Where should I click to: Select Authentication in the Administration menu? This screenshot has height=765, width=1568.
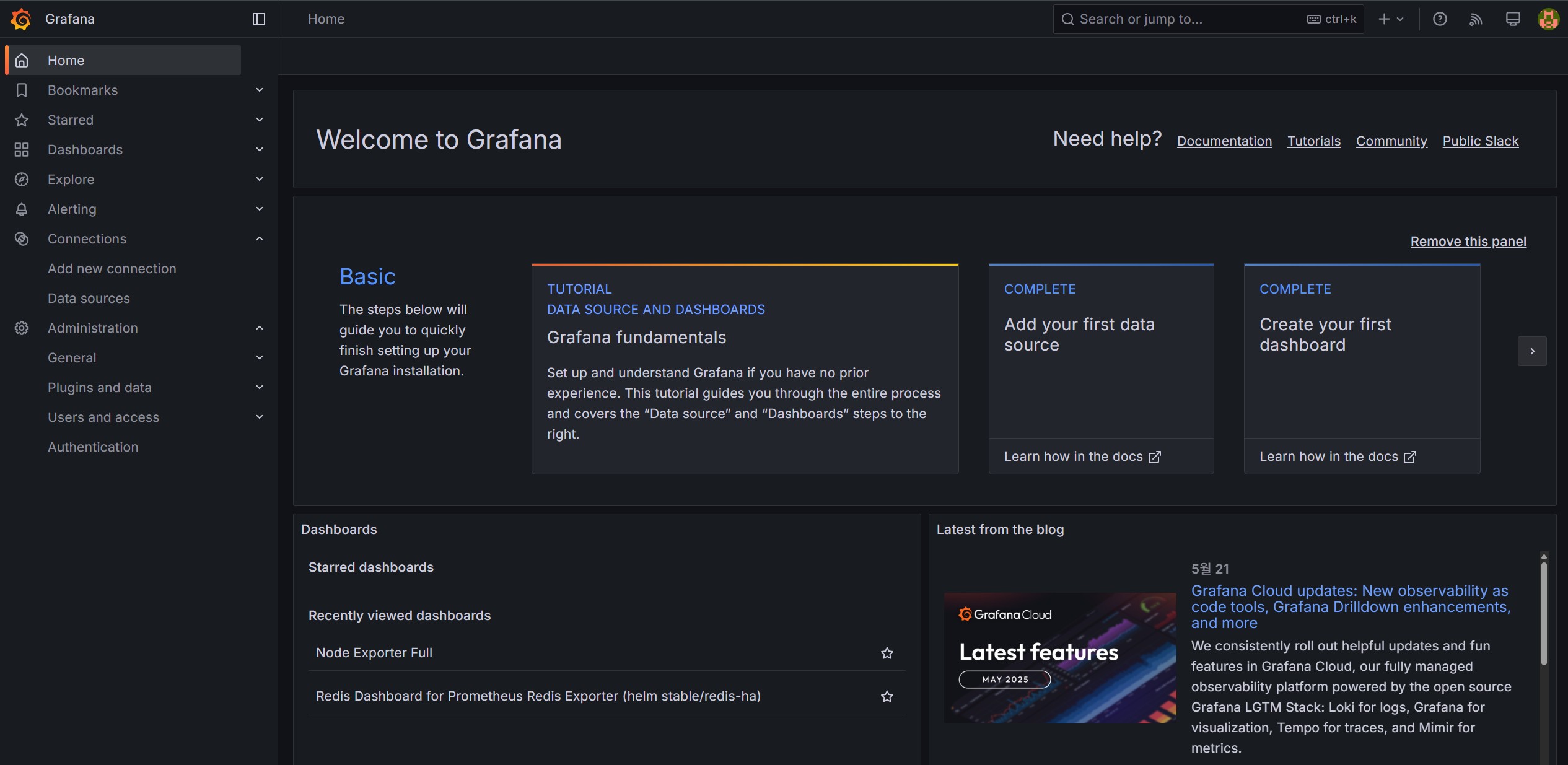[x=93, y=447]
